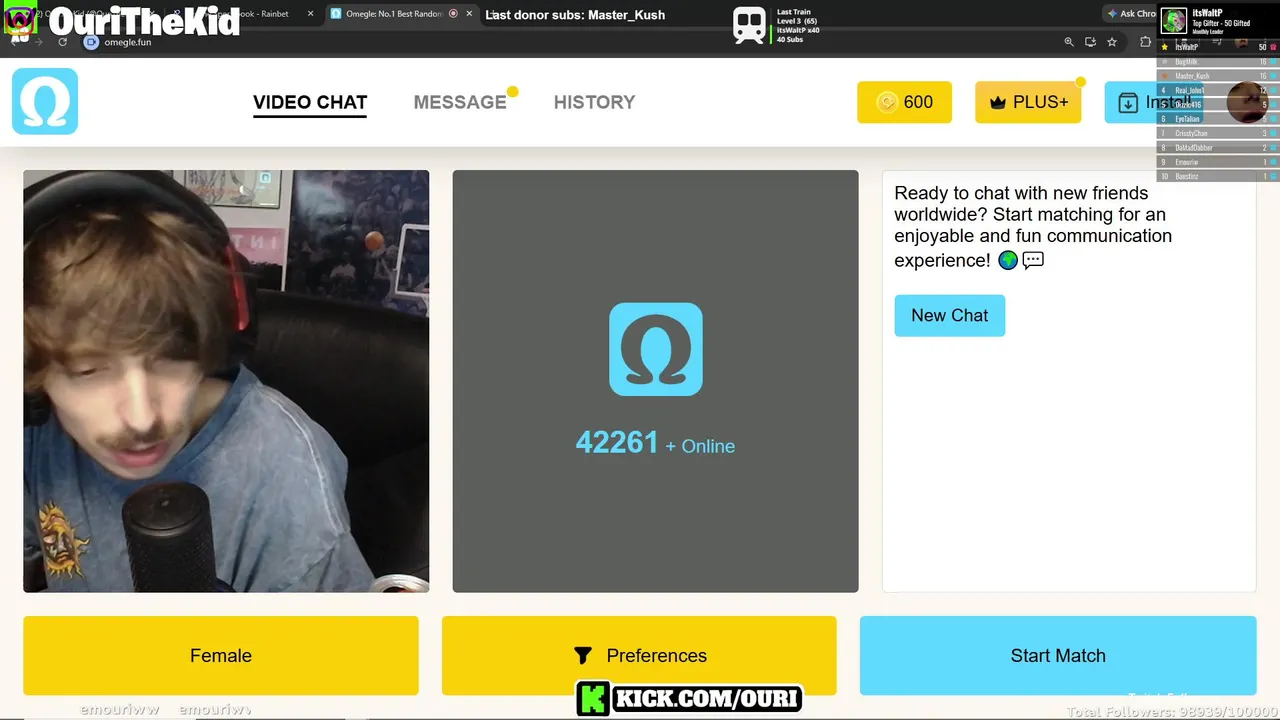Open the PLUS+ crown upgrade button
This screenshot has width=1280, height=720.
pos(1028,102)
